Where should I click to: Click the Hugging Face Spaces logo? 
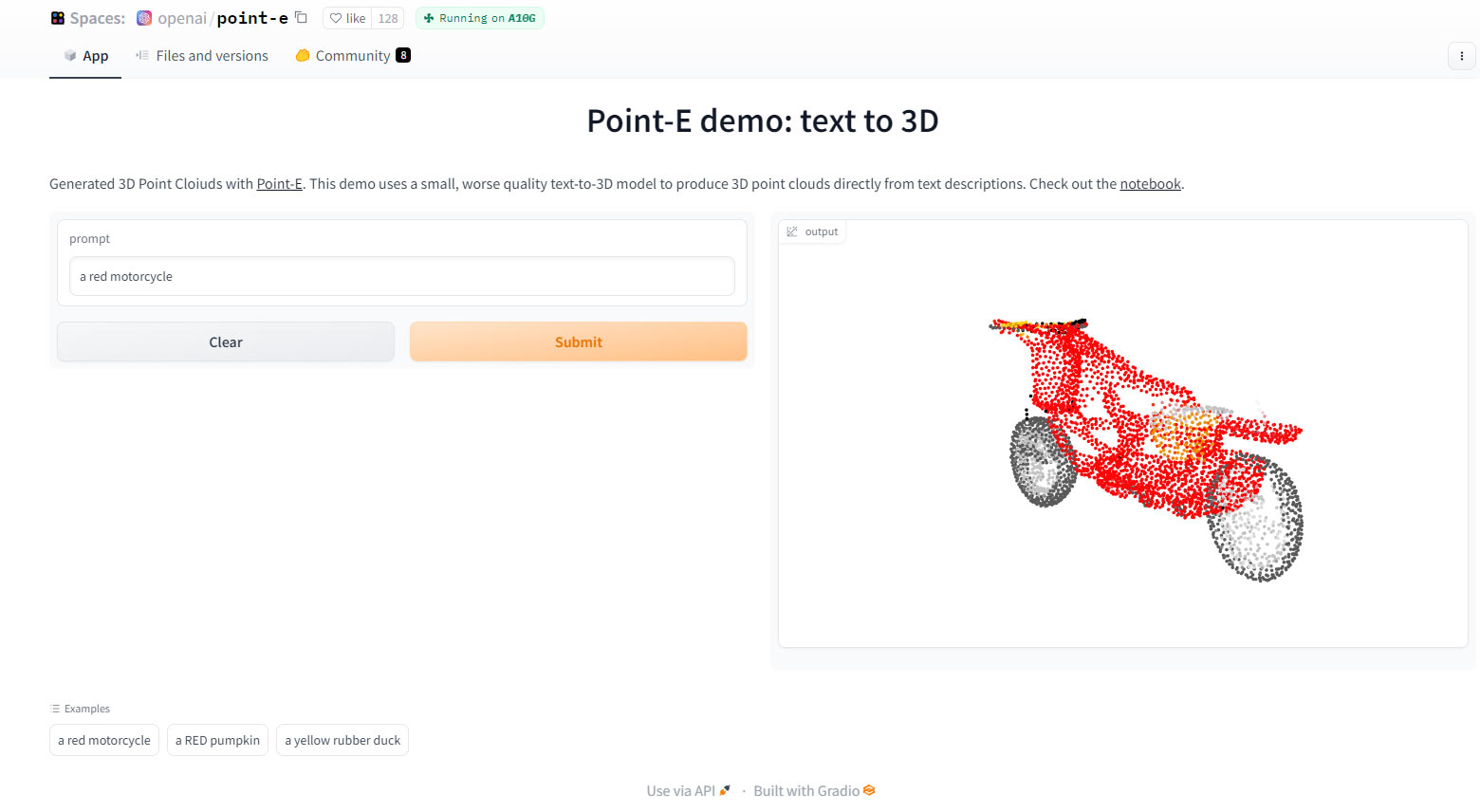click(x=58, y=17)
